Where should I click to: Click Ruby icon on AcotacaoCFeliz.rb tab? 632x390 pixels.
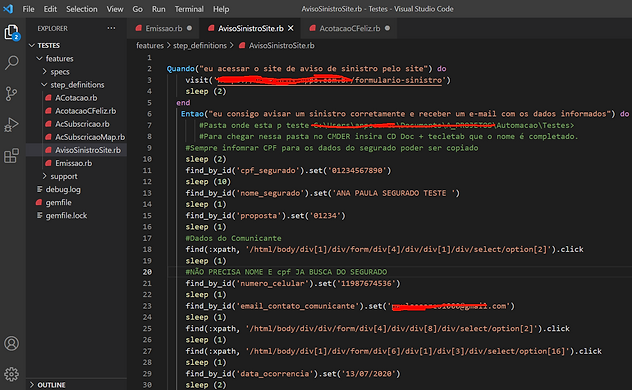312,28
